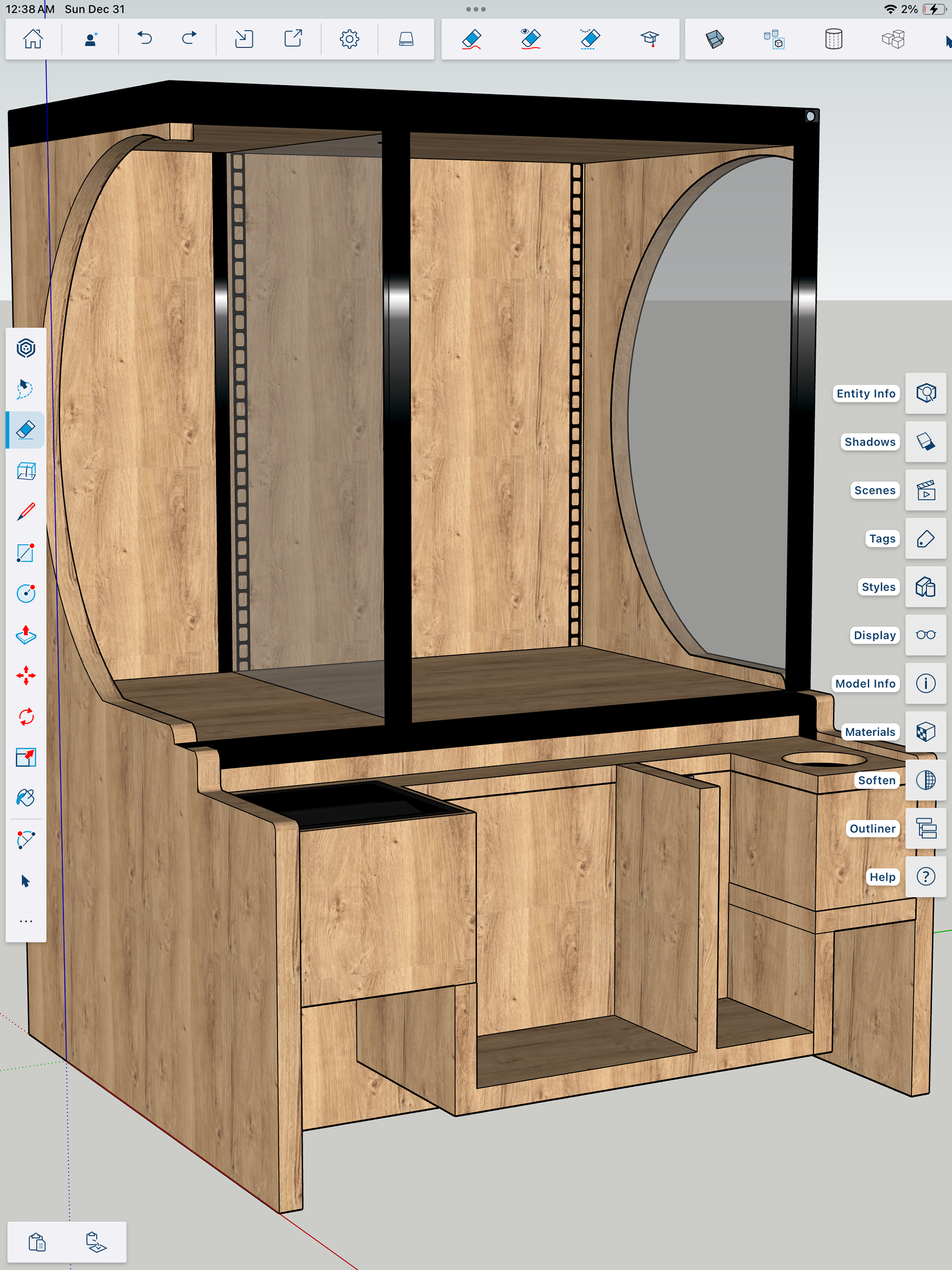Open the Shadows panel
The image size is (952, 1270).
(x=926, y=441)
